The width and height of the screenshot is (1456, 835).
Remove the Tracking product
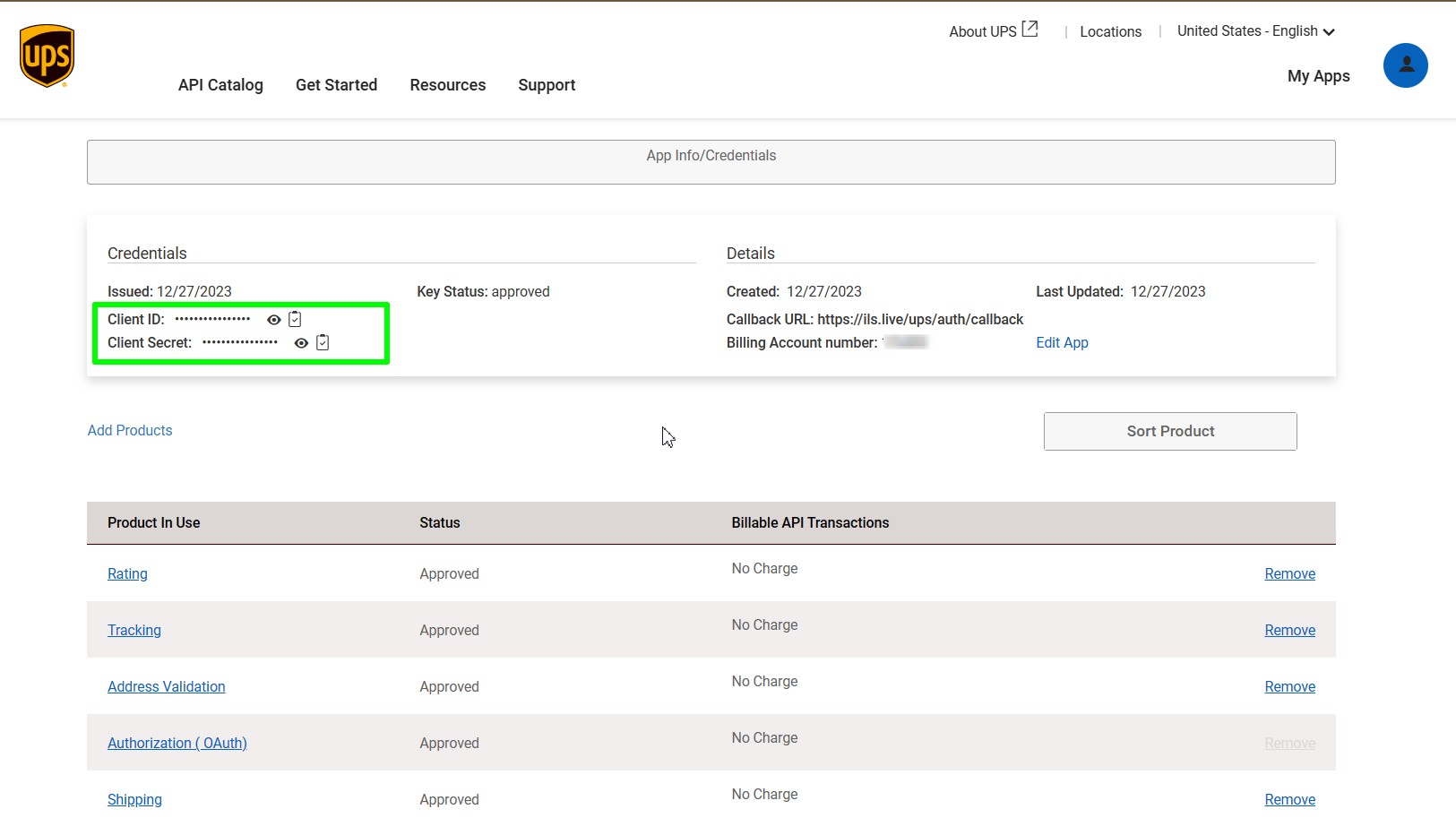1289,630
